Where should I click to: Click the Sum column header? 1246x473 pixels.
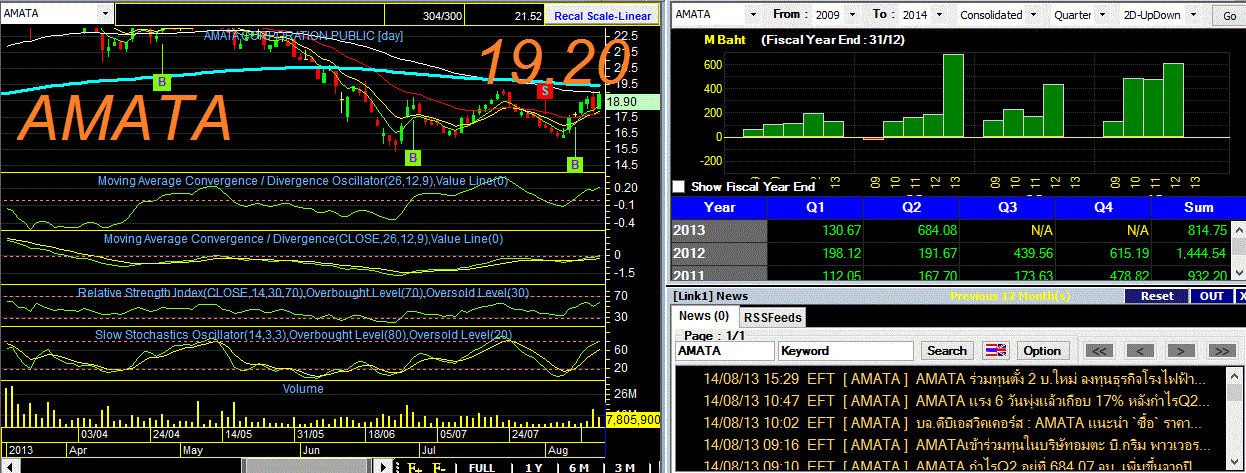(x=1197, y=207)
